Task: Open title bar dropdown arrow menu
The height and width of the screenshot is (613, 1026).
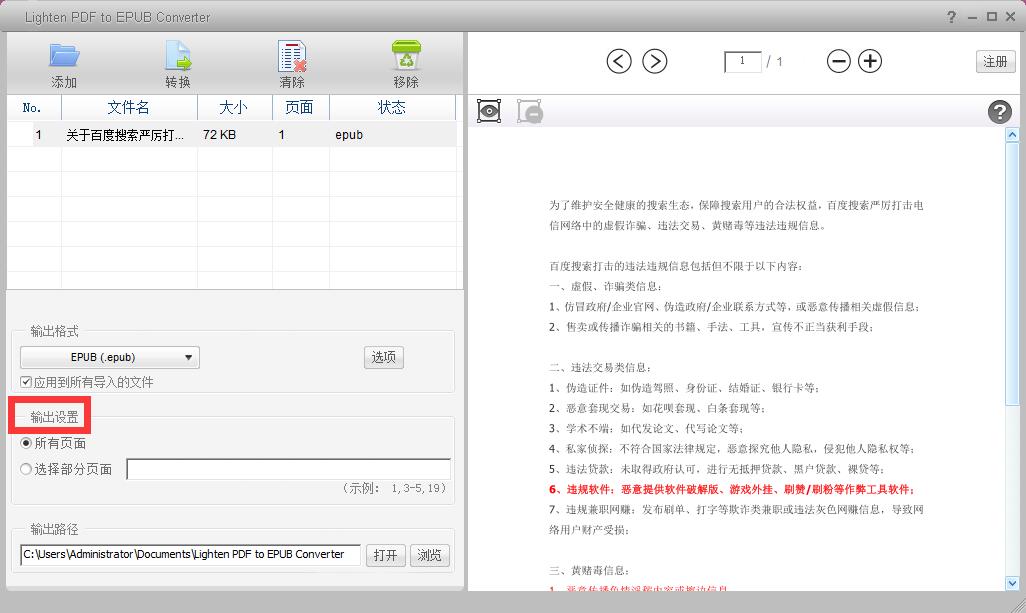Action: 951,17
